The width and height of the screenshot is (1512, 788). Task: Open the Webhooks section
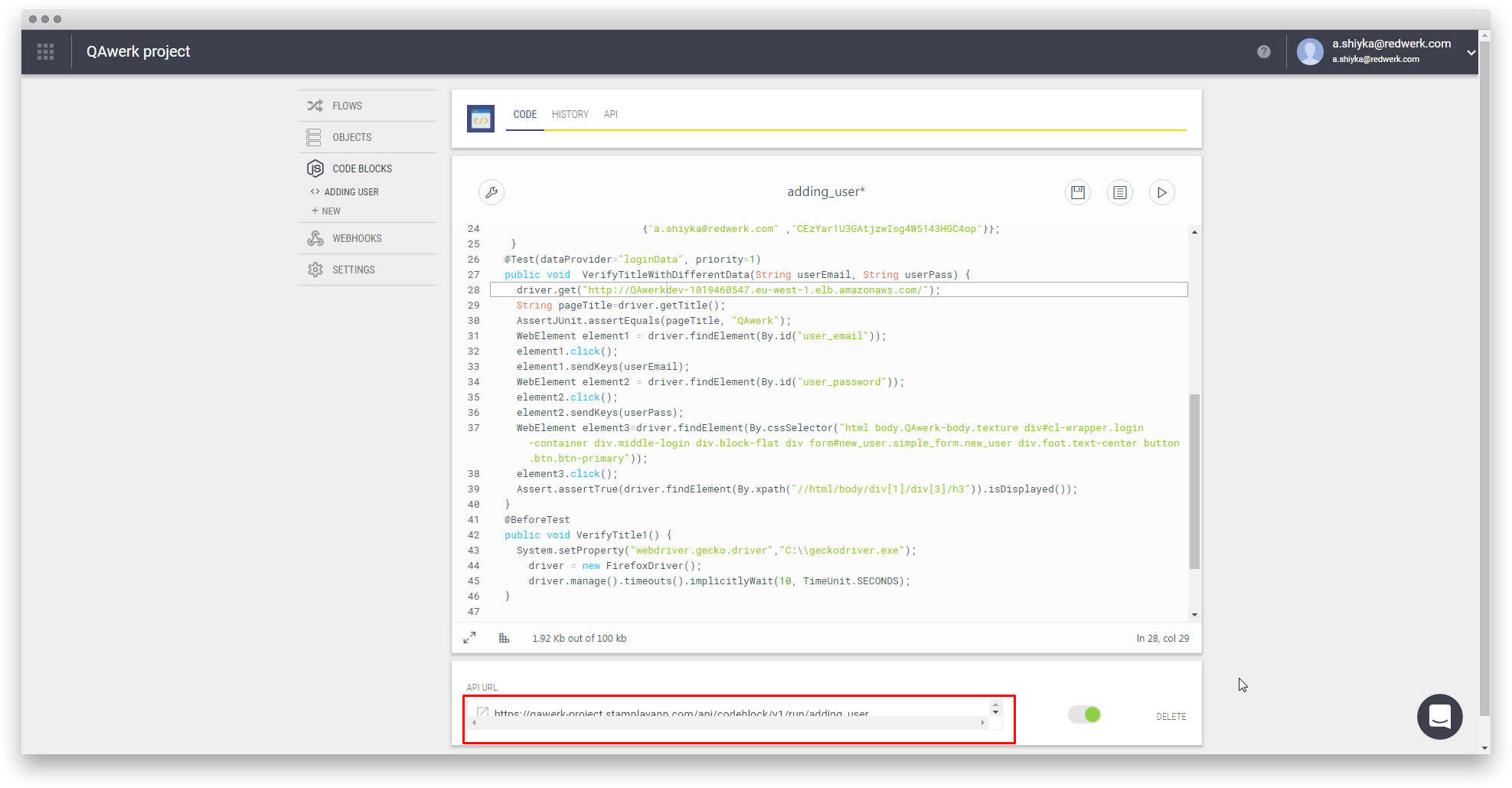tap(367, 238)
